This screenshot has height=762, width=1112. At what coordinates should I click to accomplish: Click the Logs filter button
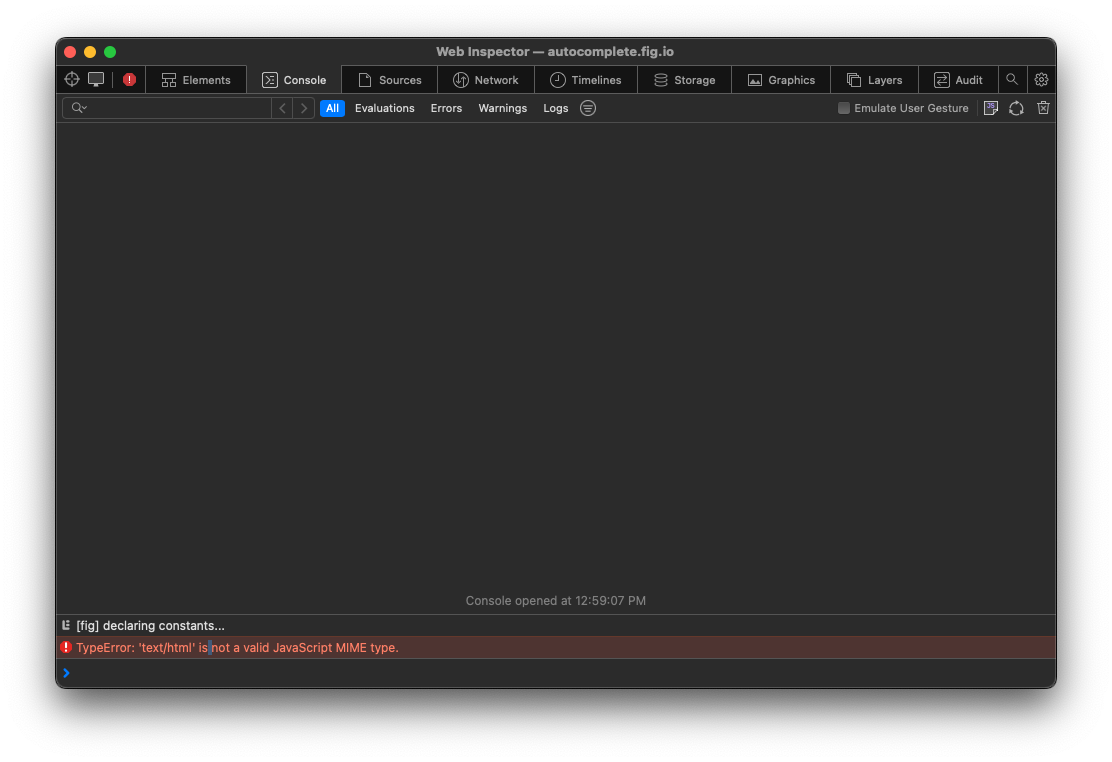coord(555,108)
